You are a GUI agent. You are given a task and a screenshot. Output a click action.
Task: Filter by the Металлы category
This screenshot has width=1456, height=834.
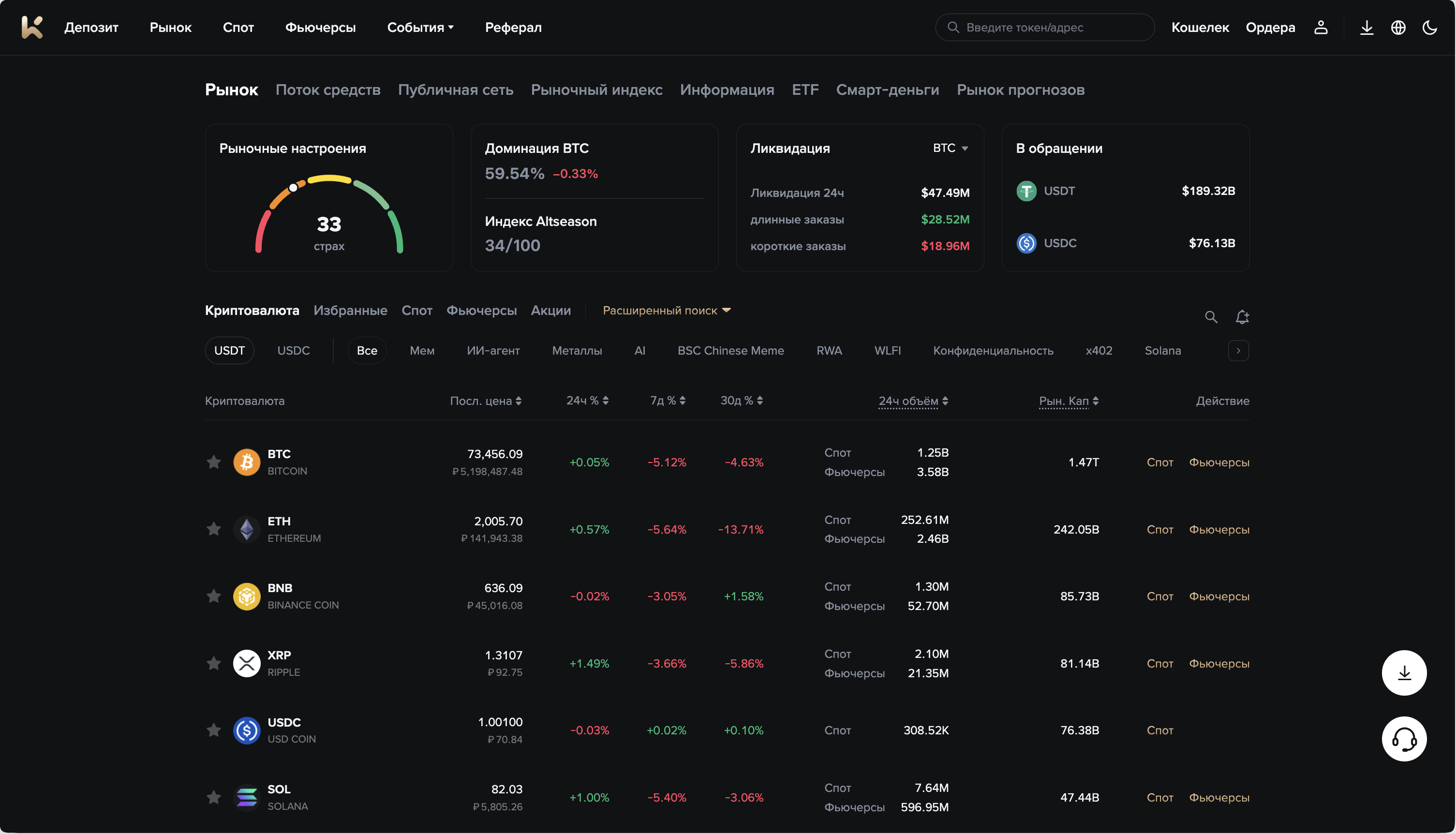pyautogui.click(x=577, y=351)
